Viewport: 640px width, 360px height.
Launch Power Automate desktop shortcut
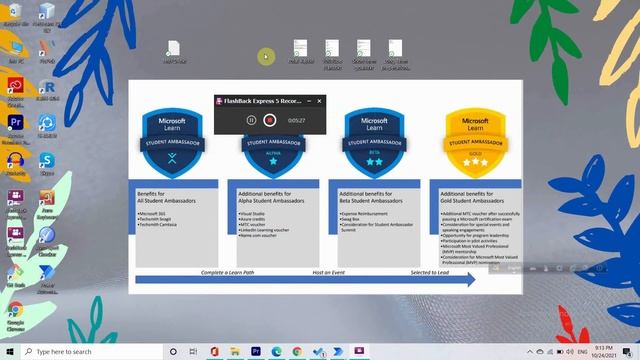(x=47, y=279)
